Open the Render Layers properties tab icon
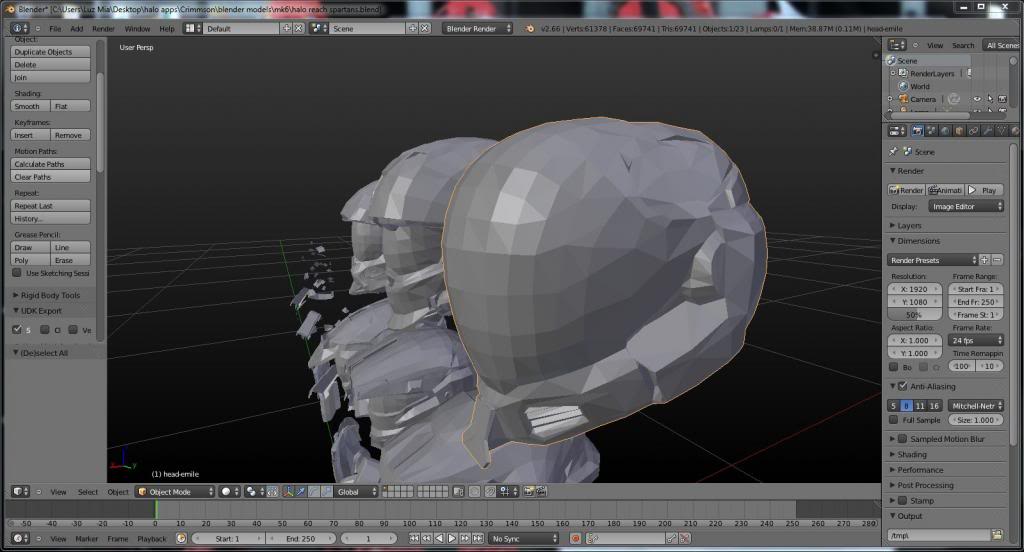1024x552 pixels. 931,131
